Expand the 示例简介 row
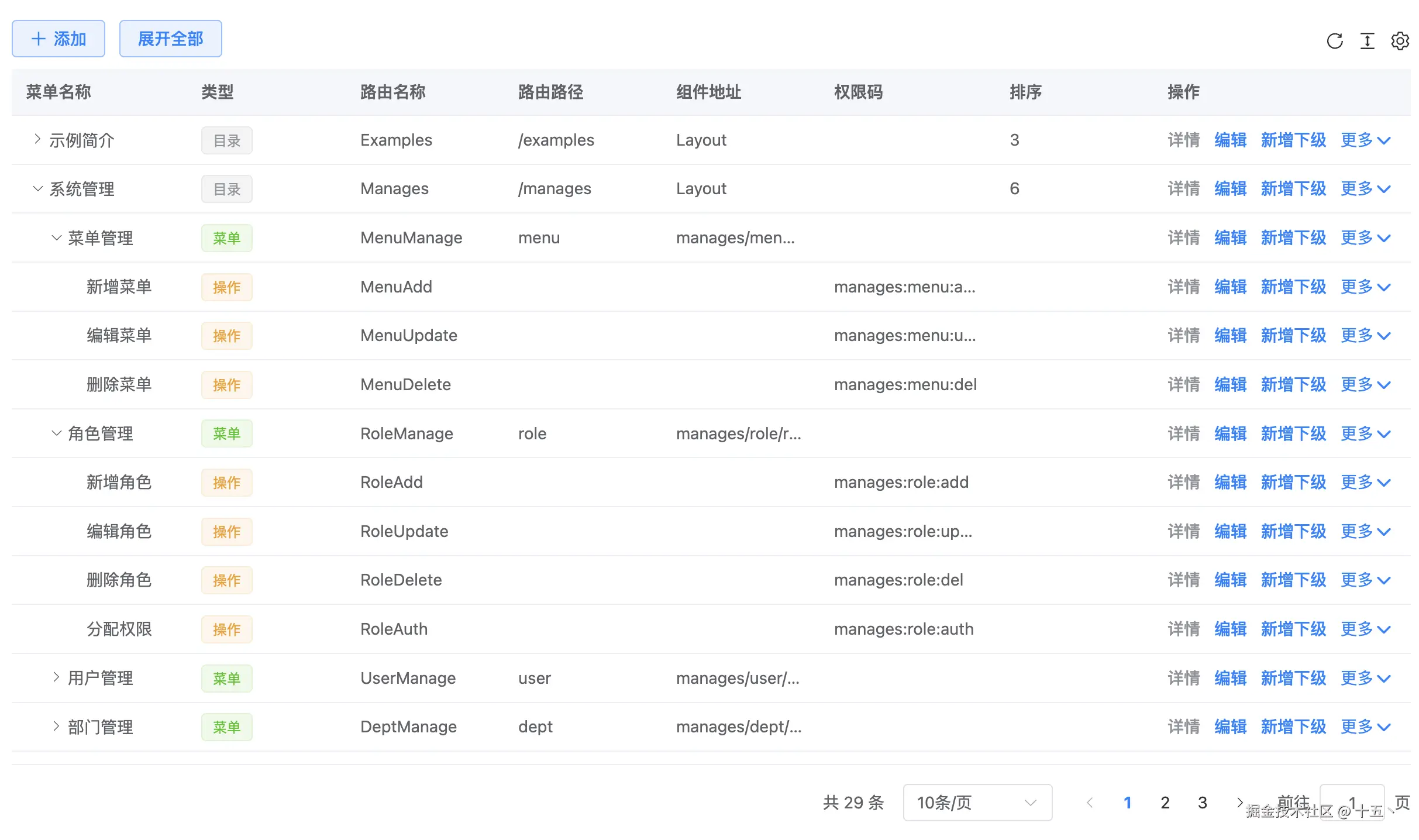Viewport: 1419px width, 840px height. point(37,139)
